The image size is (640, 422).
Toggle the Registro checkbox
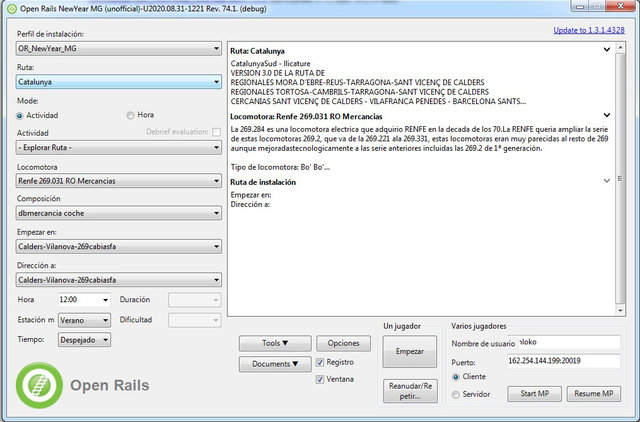click(321, 362)
